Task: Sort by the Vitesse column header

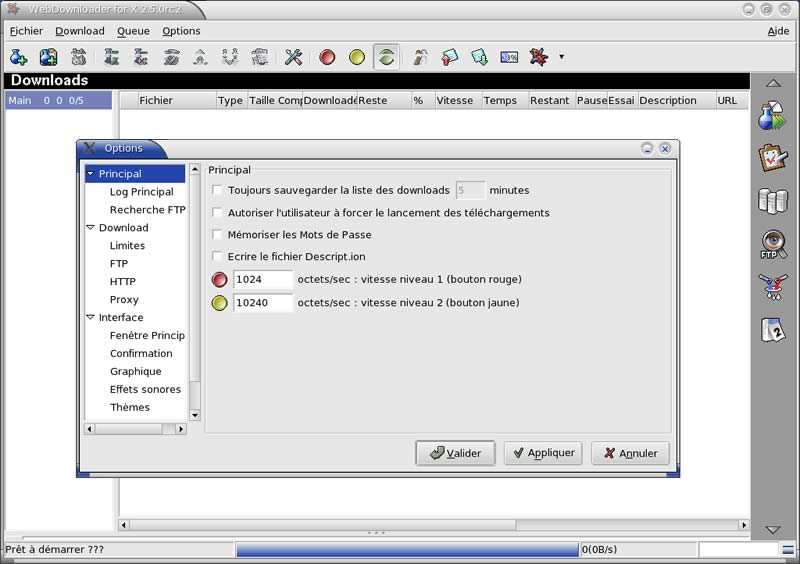Action: [458, 101]
